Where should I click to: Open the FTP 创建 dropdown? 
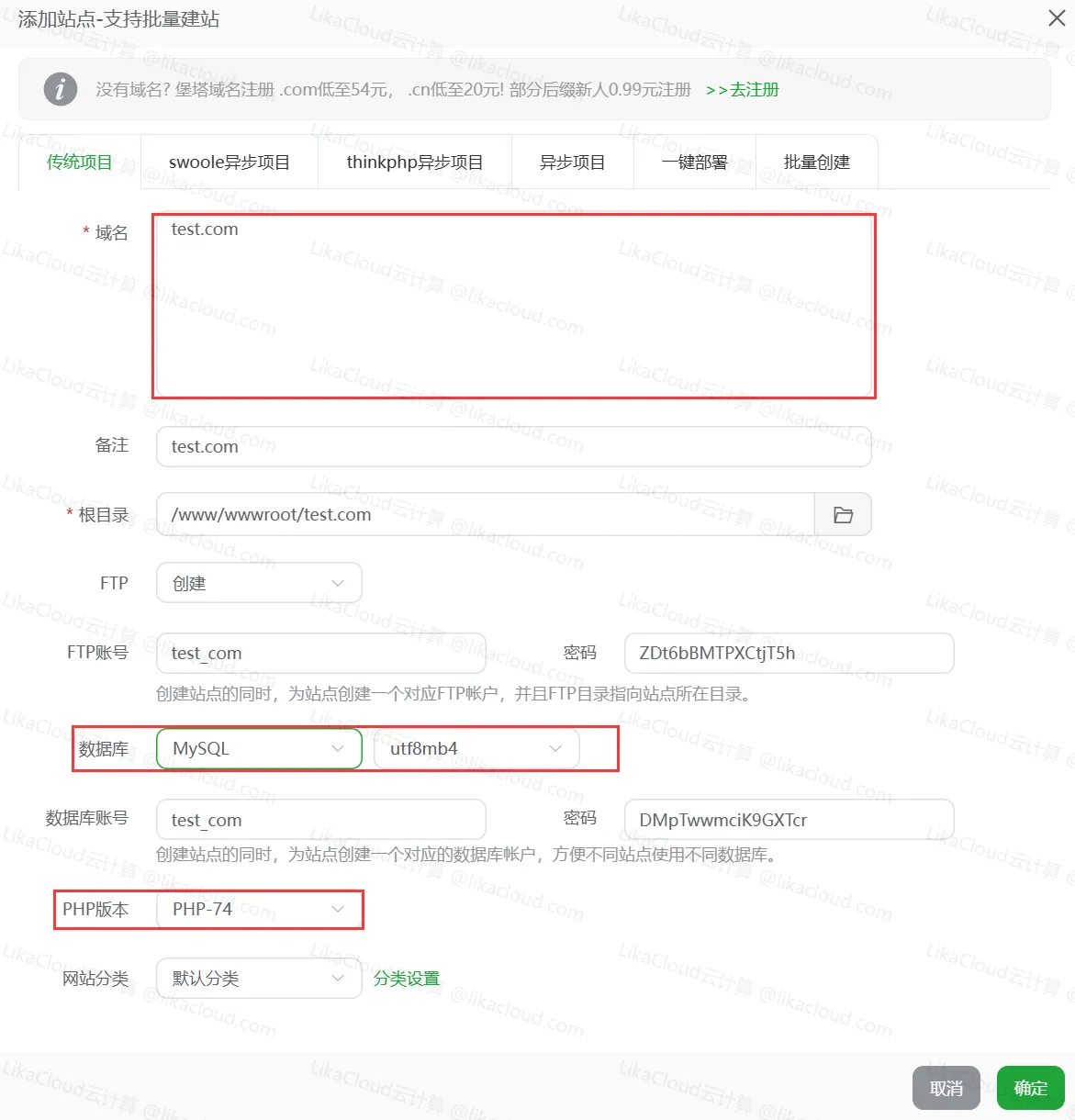click(x=258, y=582)
